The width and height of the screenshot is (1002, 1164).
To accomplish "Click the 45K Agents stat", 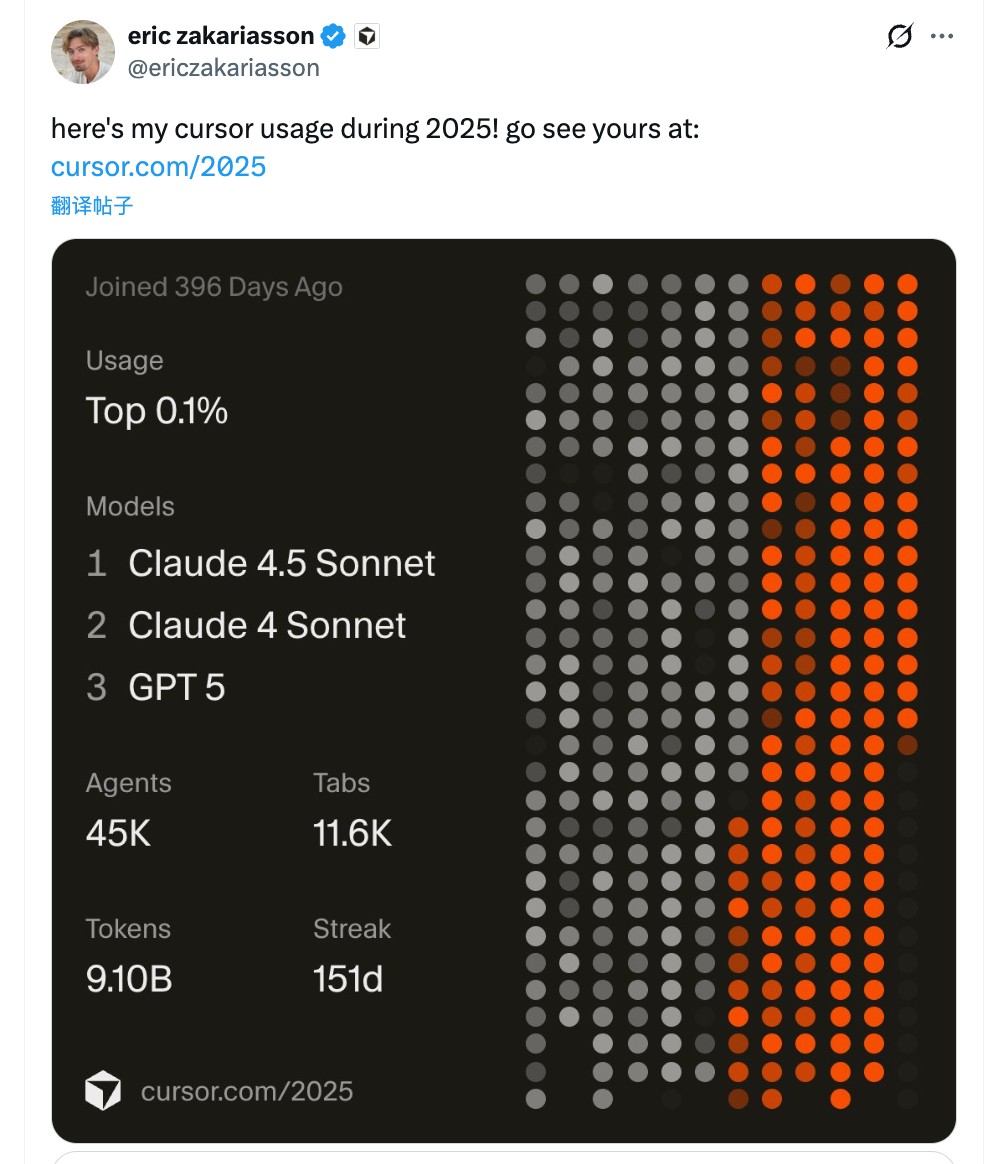I will pyautogui.click(x=118, y=833).
